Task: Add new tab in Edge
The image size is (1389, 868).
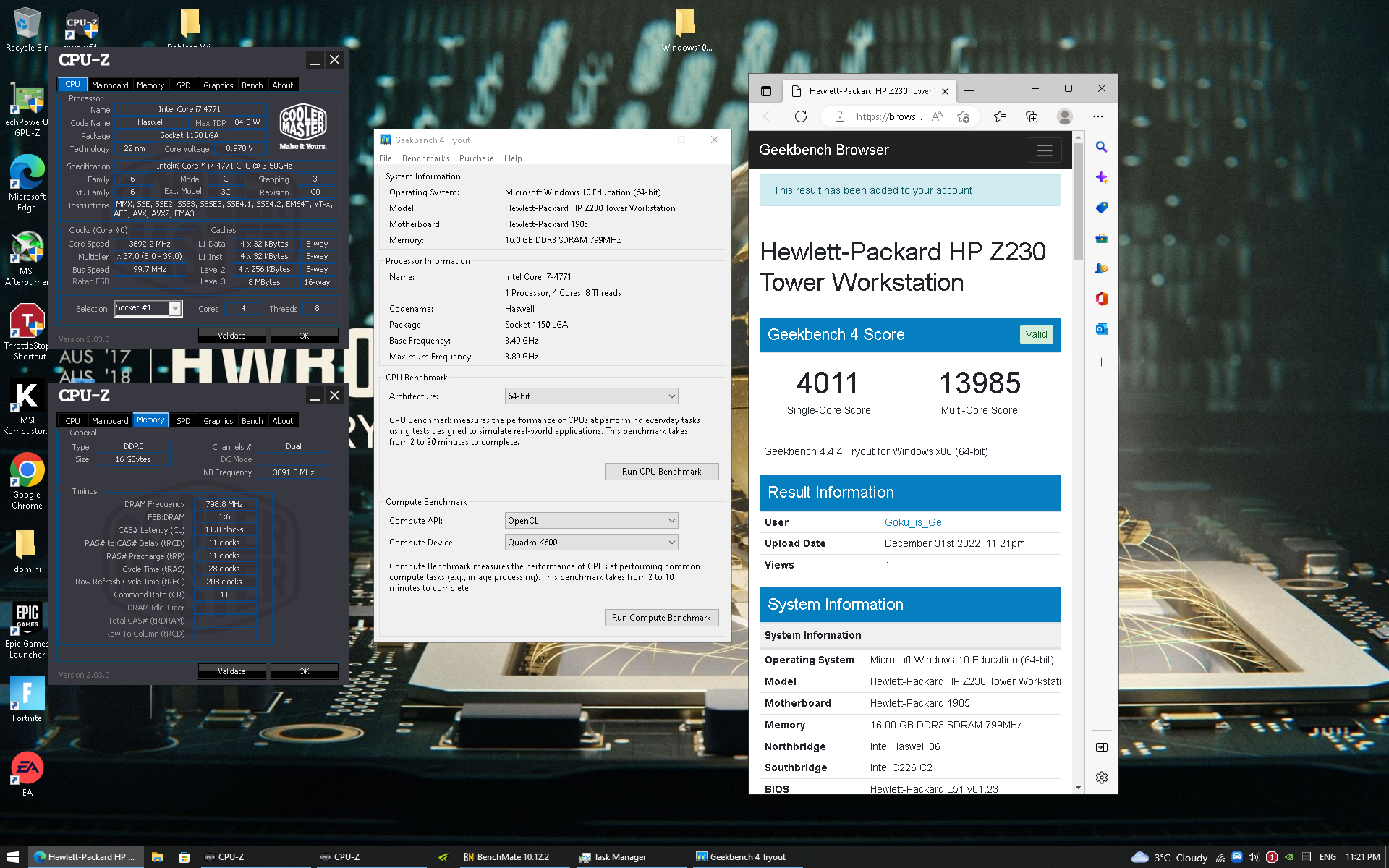Action: (x=969, y=91)
